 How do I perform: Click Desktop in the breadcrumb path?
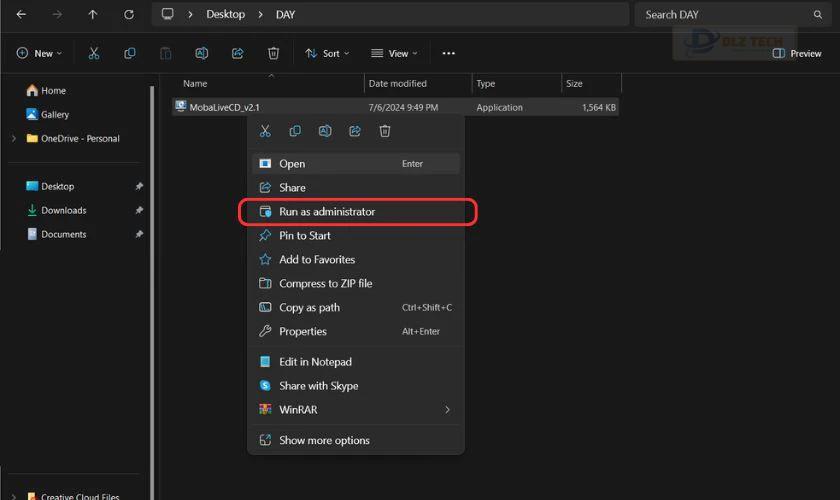pos(226,14)
